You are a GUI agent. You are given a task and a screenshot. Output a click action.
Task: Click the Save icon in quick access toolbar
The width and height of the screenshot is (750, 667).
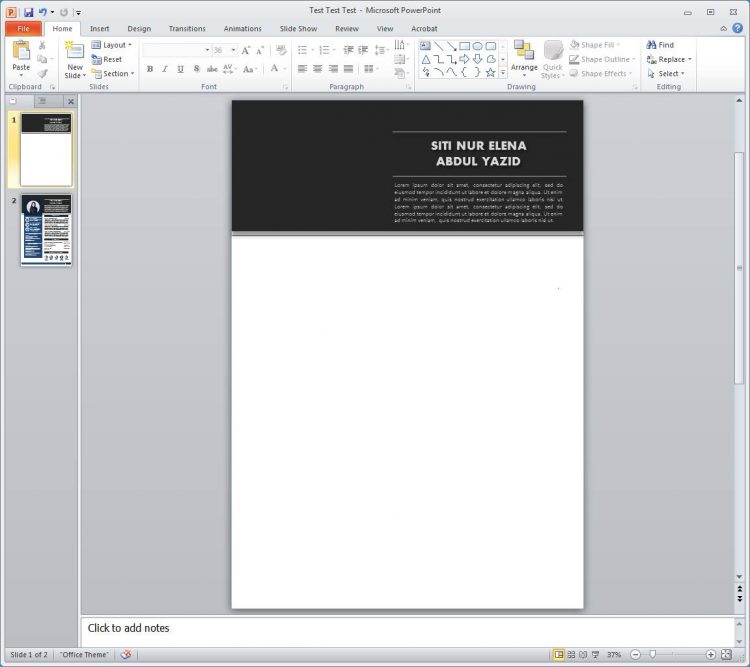[x=29, y=12]
